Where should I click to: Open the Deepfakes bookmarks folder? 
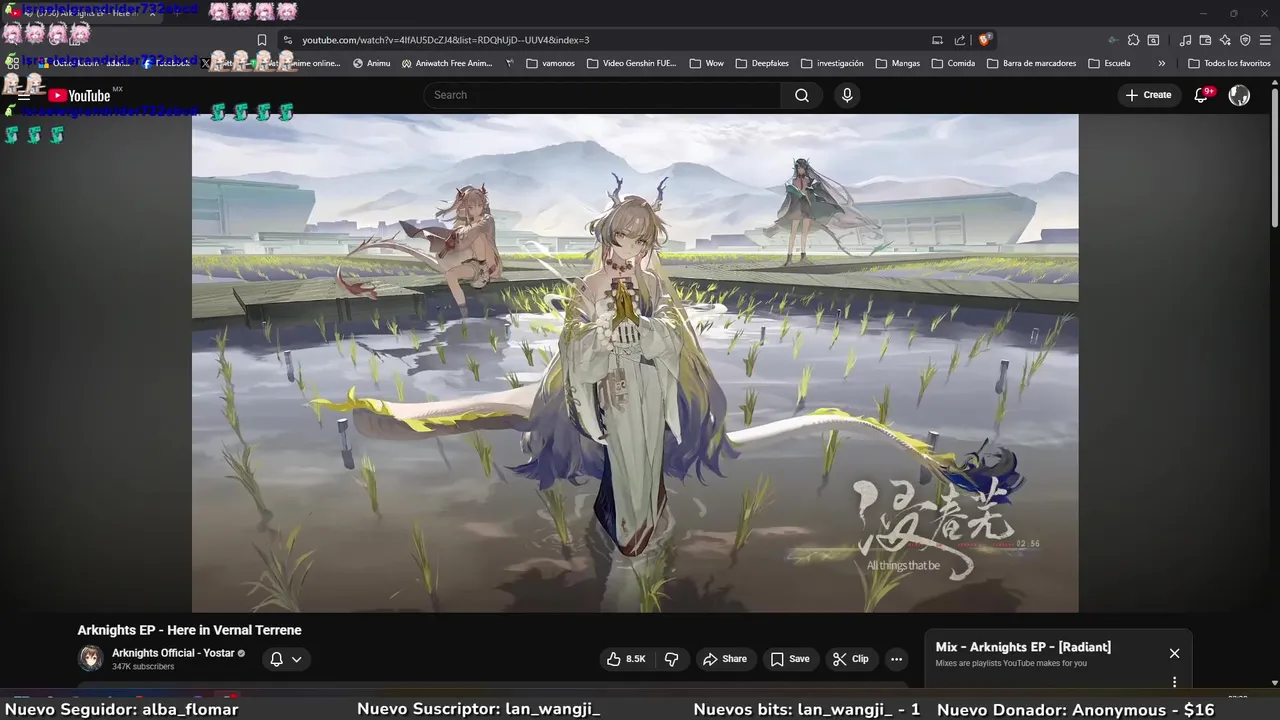762,63
